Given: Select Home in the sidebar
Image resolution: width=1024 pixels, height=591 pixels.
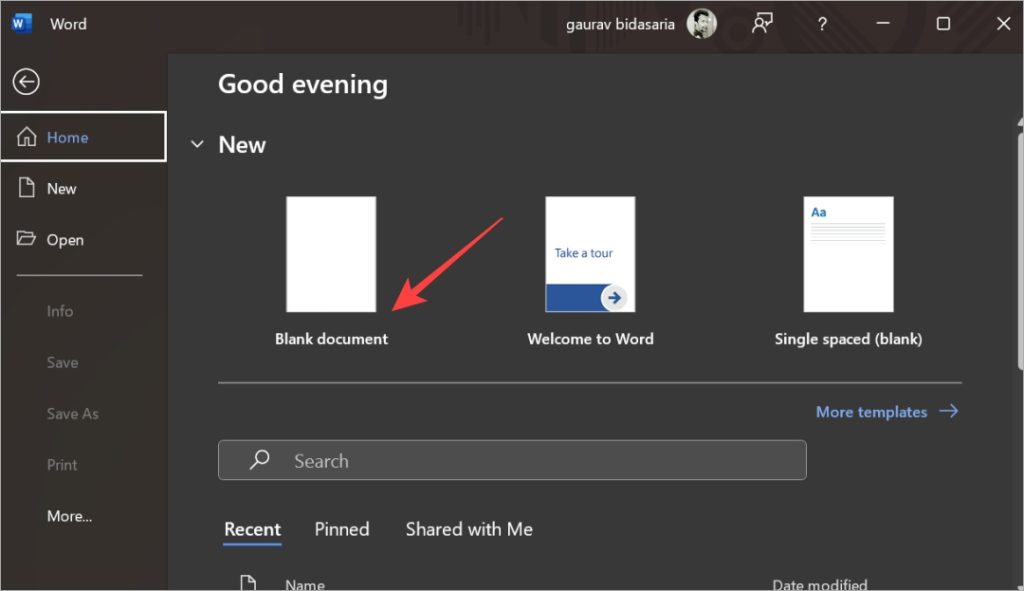Looking at the screenshot, I should pos(84,136).
